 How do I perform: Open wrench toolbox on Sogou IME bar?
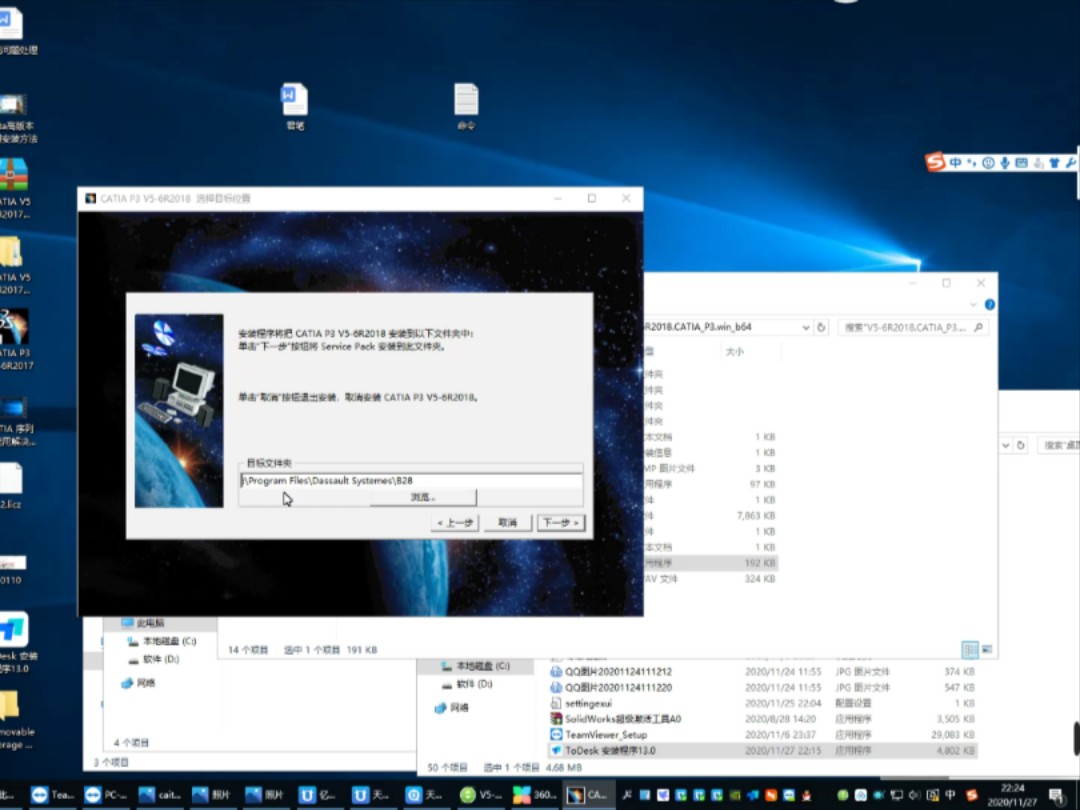coord(1070,163)
